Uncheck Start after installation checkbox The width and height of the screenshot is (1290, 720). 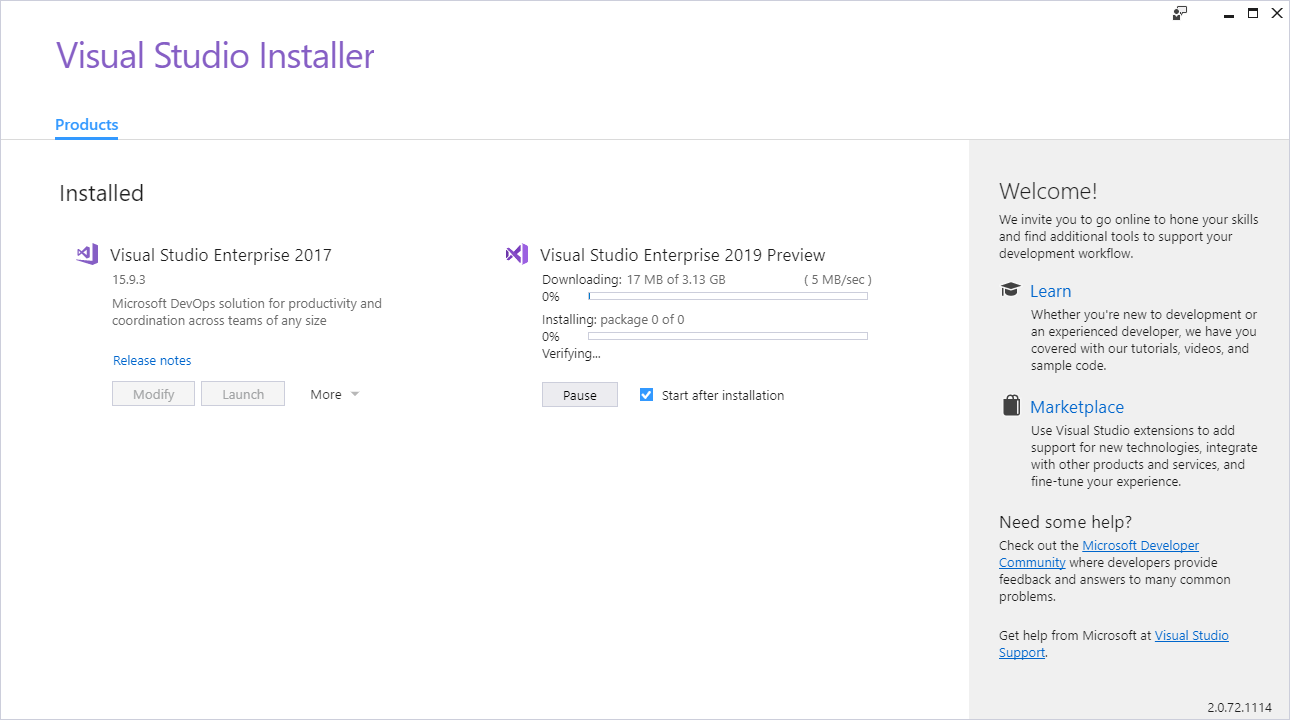(x=646, y=394)
